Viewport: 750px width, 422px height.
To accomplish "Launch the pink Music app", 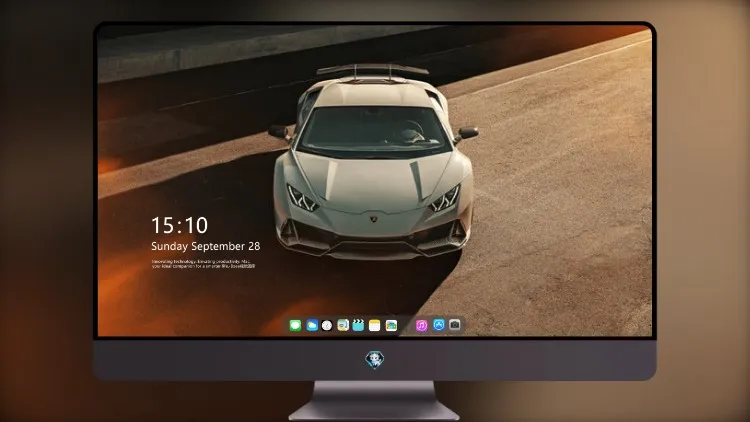I will tap(421, 325).
